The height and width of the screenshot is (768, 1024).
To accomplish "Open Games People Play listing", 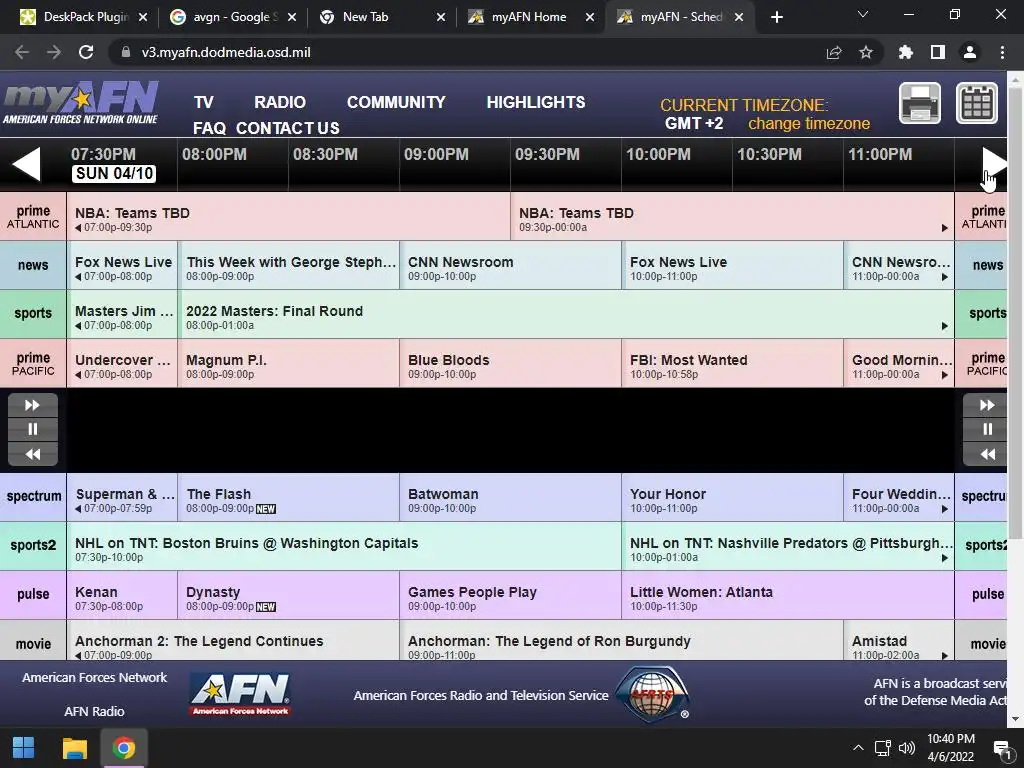I will coord(510,595).
